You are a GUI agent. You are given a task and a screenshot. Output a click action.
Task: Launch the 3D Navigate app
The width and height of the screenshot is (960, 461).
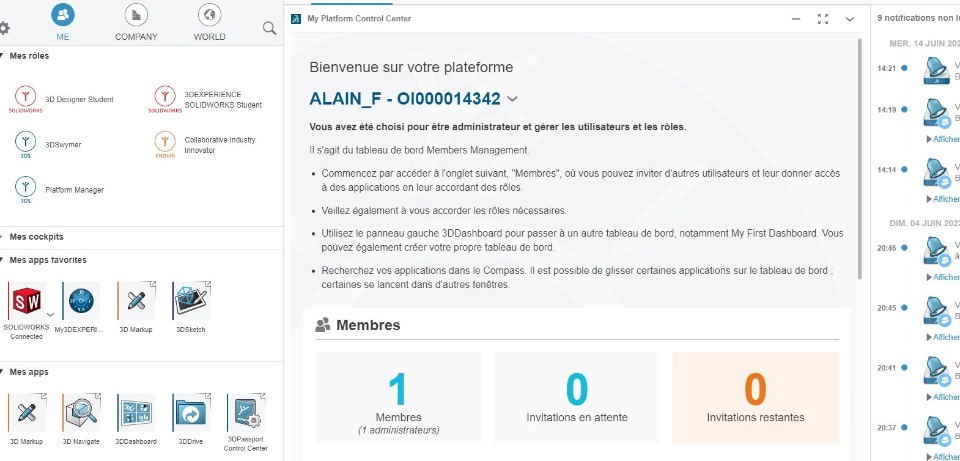[x=81, y=413]
